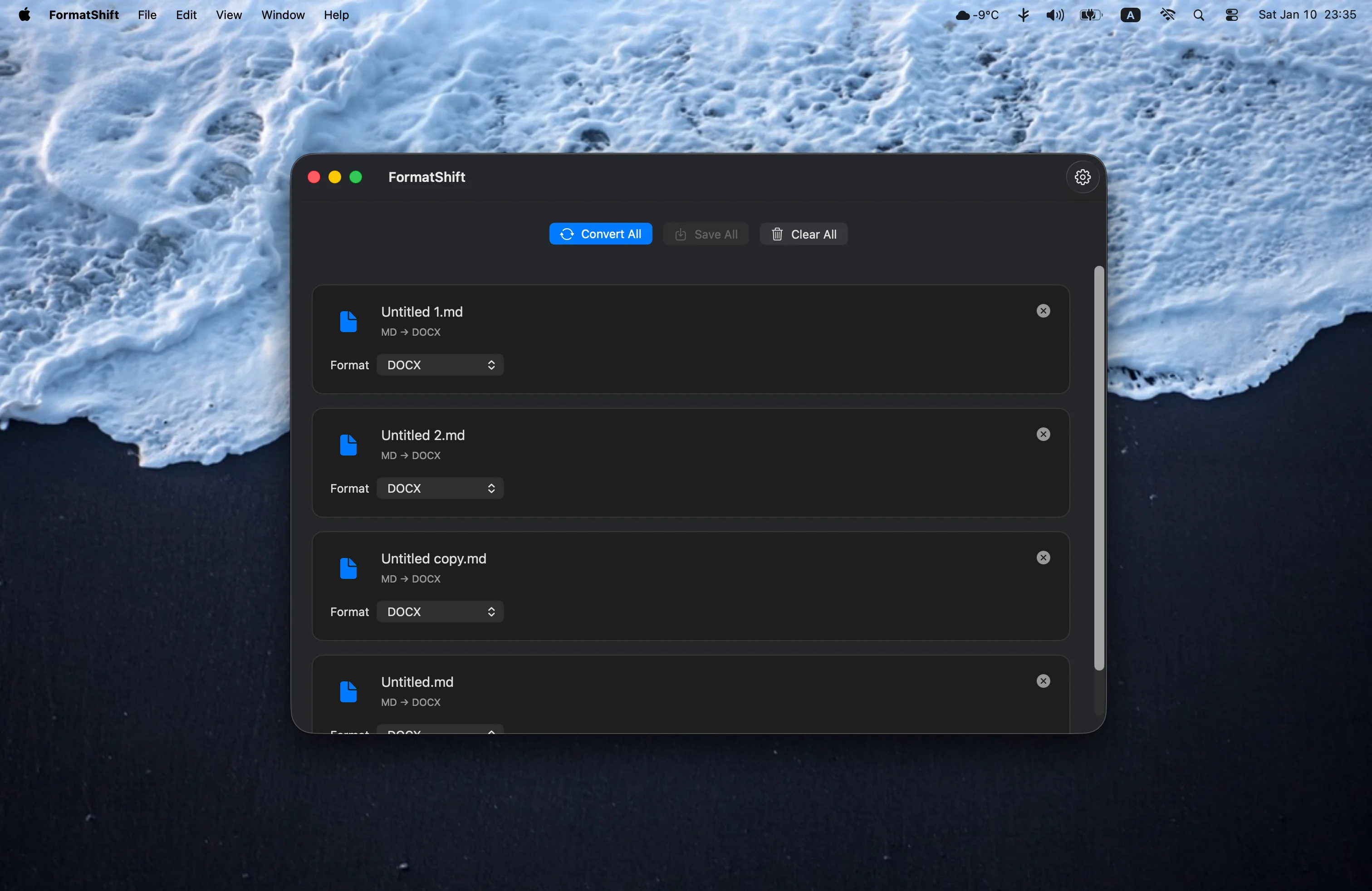Click the Clear All button
Image resolution: width=1372 pixels, height=891 pixels.
point(804,234)
